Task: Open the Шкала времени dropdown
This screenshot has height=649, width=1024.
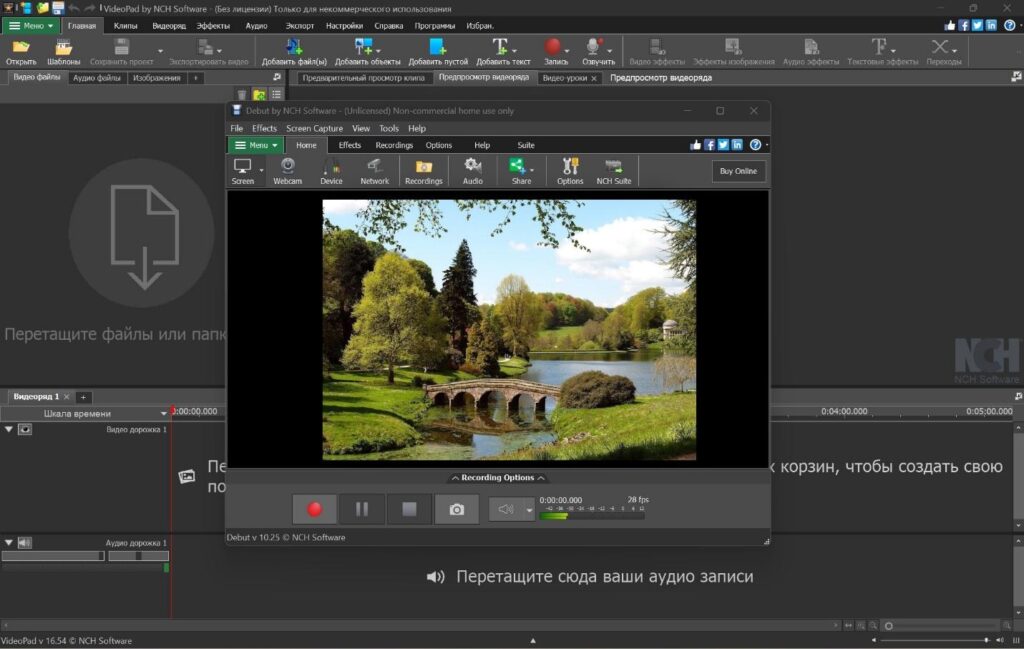Action: click(164, 413)
